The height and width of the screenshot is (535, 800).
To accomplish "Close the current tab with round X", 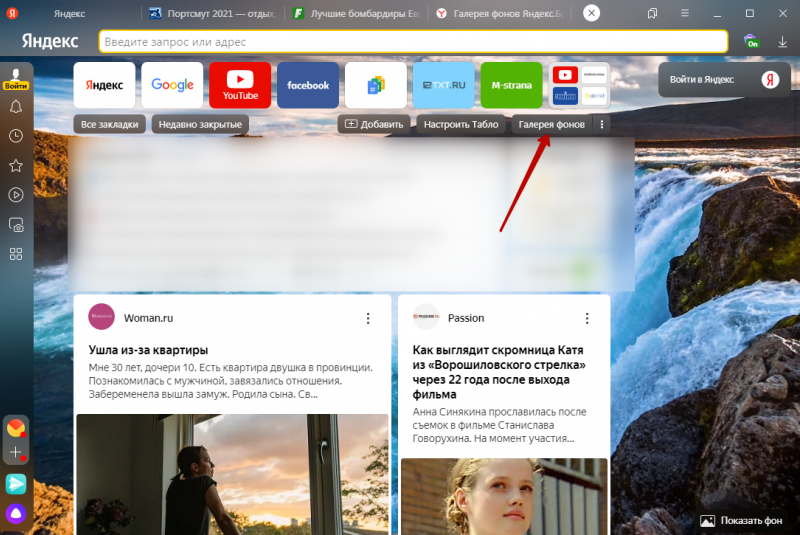I will pos(591,13).
